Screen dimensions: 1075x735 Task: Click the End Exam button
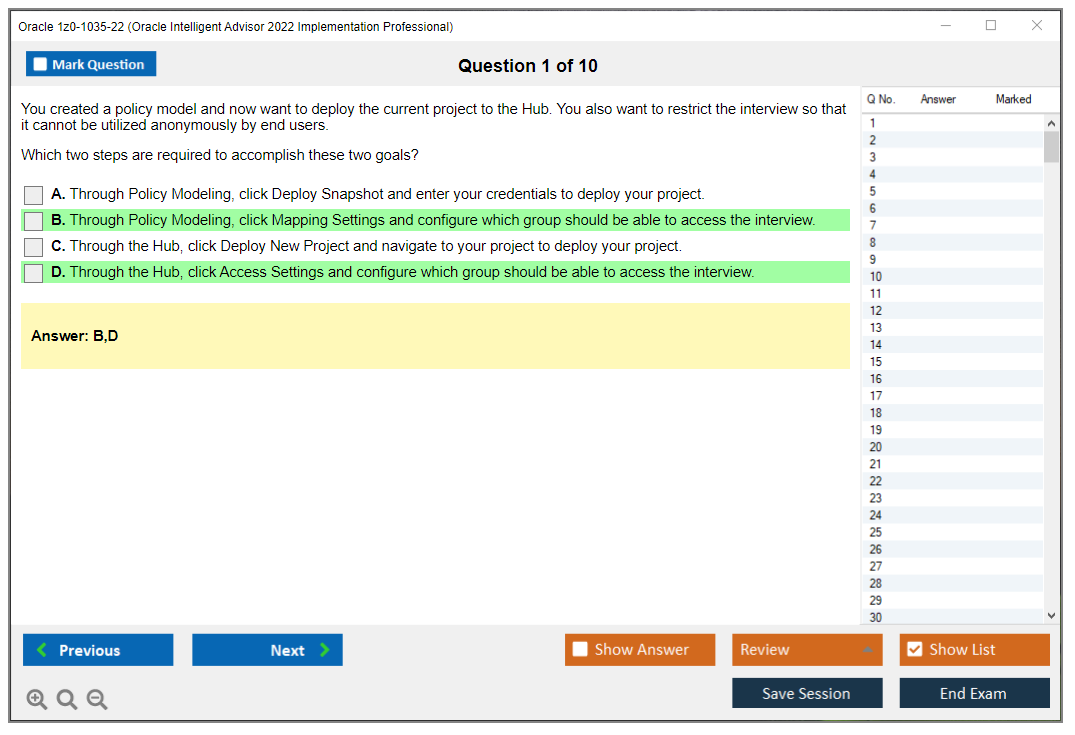click(974, 692)
